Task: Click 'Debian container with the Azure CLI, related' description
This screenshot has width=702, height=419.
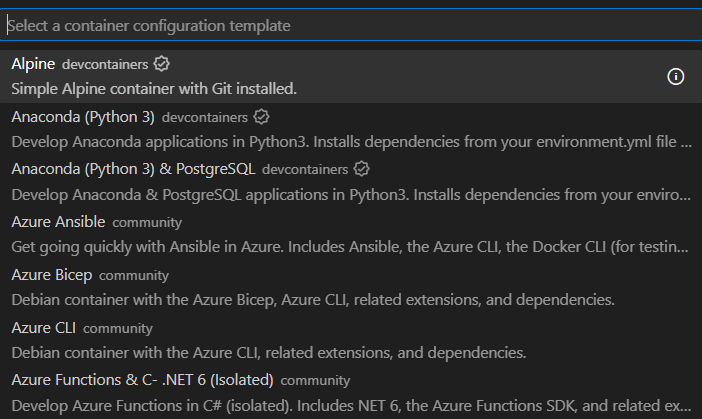Action: [x=269, y=353]
